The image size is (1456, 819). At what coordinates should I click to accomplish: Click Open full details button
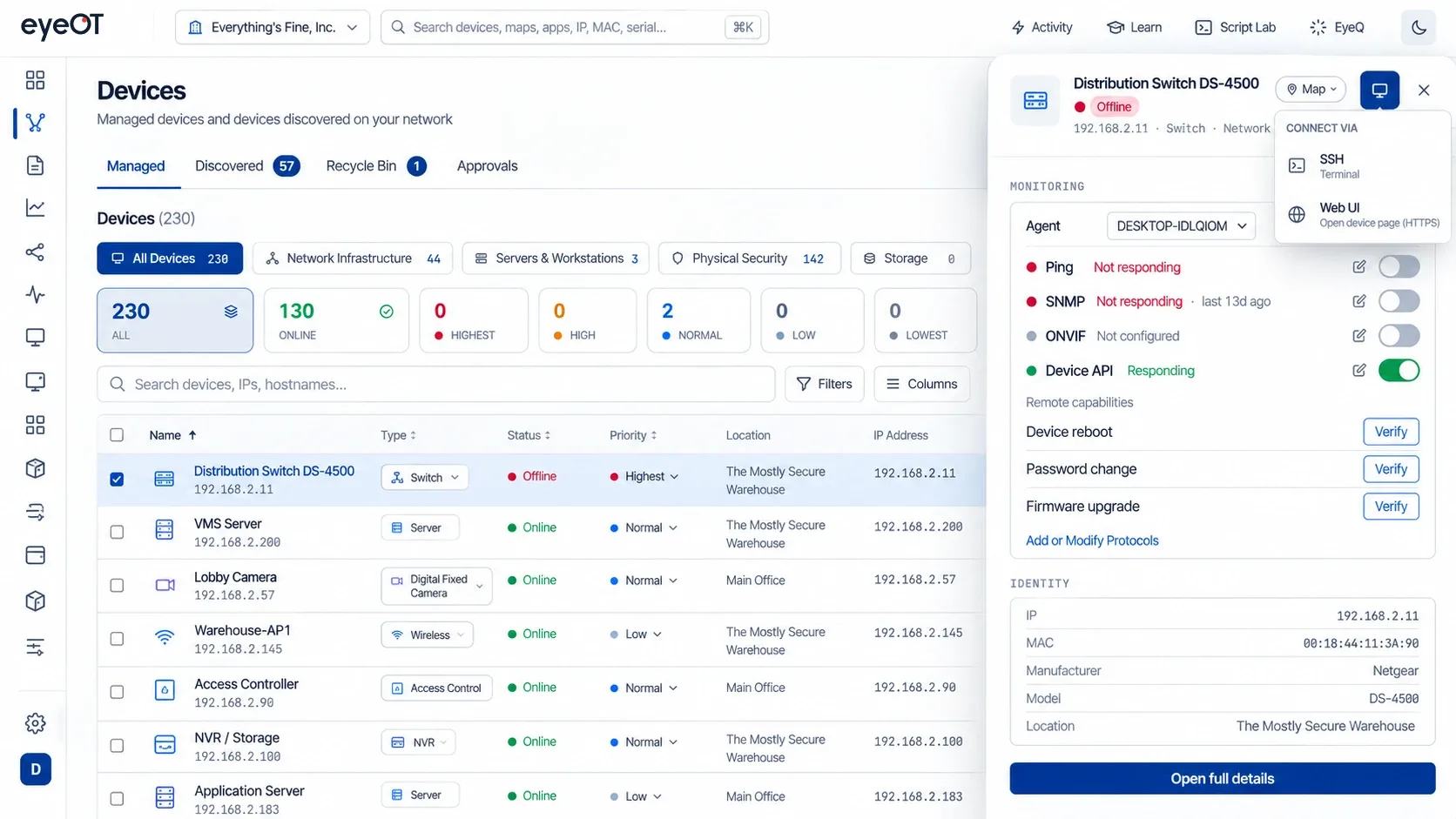click(1222, 779)
